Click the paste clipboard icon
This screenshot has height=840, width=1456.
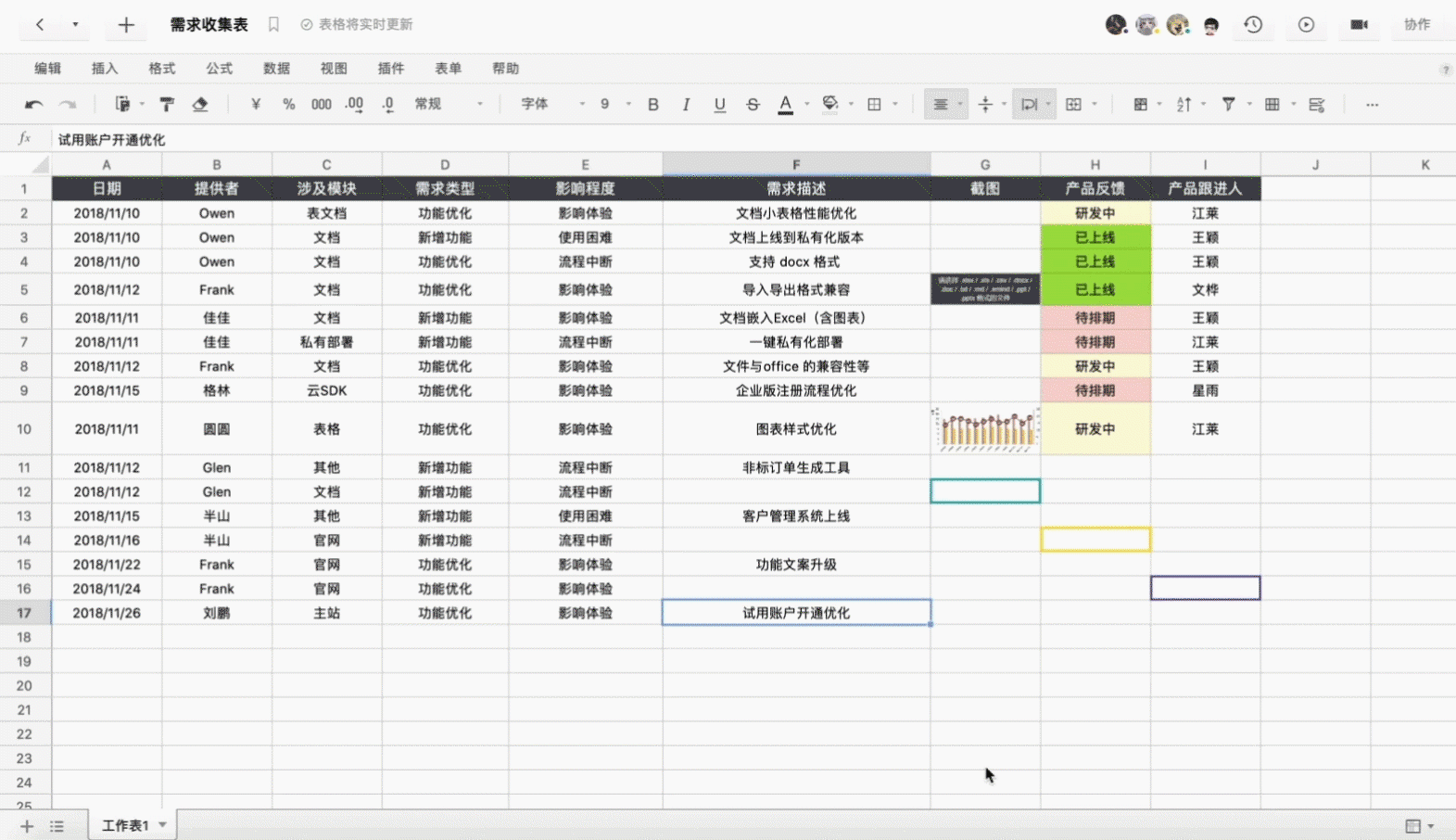121,105
